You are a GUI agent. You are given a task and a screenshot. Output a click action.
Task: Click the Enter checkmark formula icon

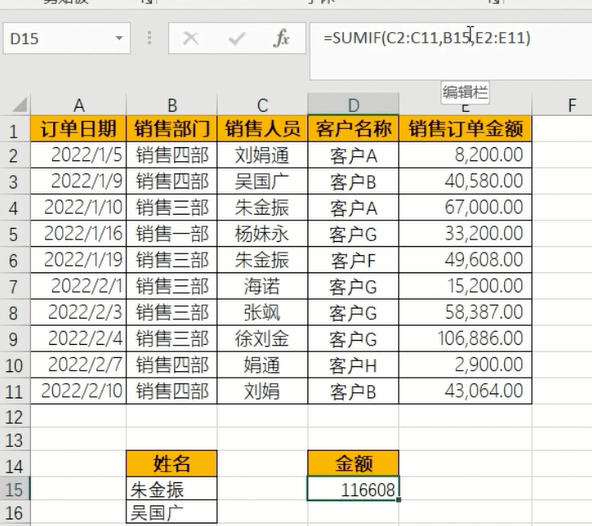pyautogui.click(x=237, y=39)
